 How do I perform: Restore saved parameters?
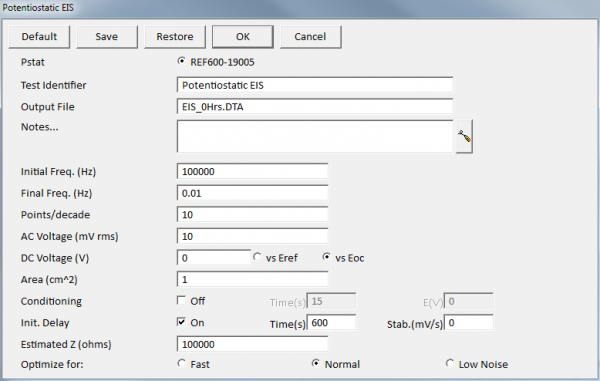coord(174,37)
